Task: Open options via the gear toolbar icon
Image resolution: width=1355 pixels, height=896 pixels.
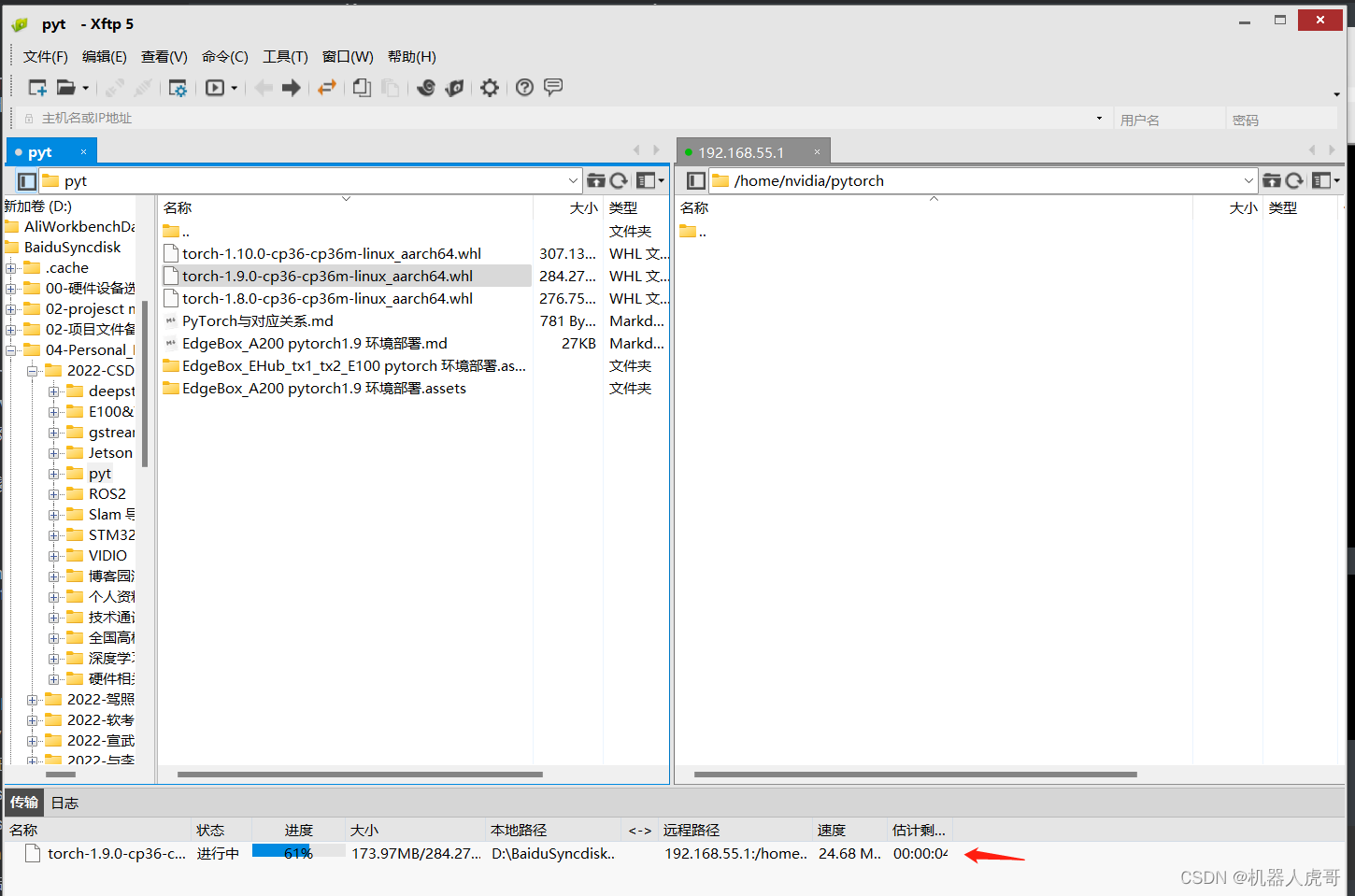Action: (490, 88)
